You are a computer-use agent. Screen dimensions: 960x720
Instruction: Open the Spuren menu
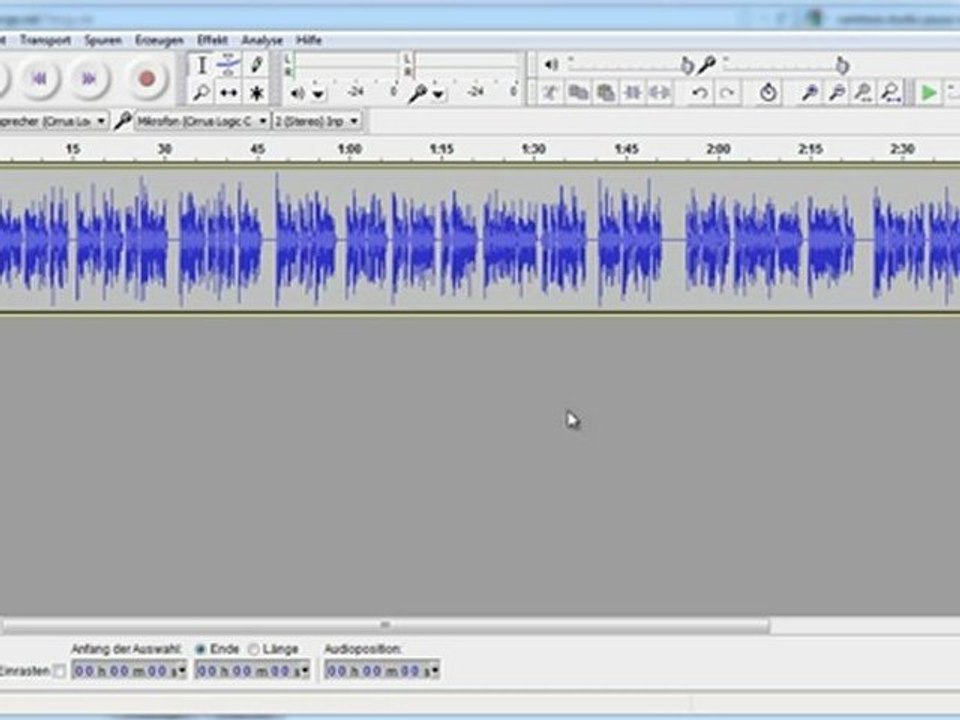[103, 40]
